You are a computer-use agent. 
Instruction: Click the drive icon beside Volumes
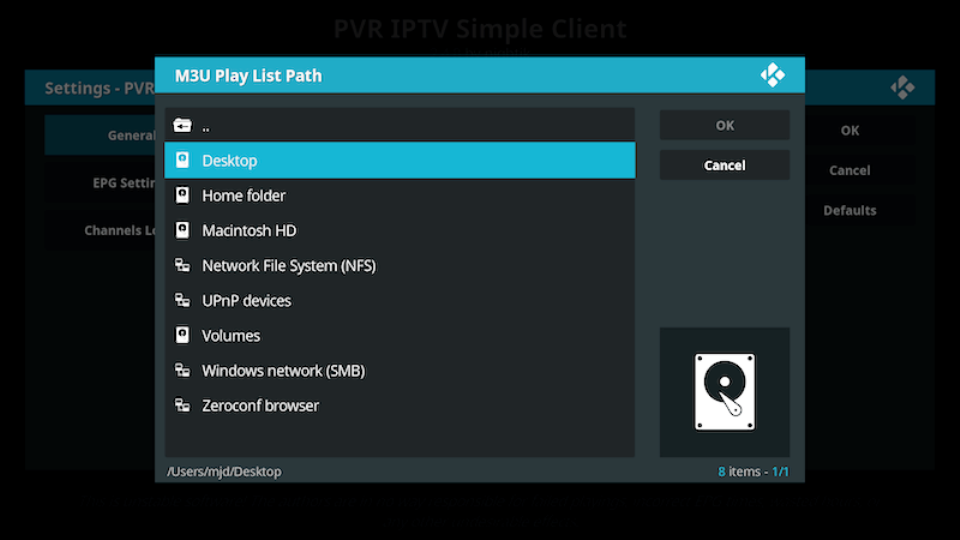pos(182,336)
